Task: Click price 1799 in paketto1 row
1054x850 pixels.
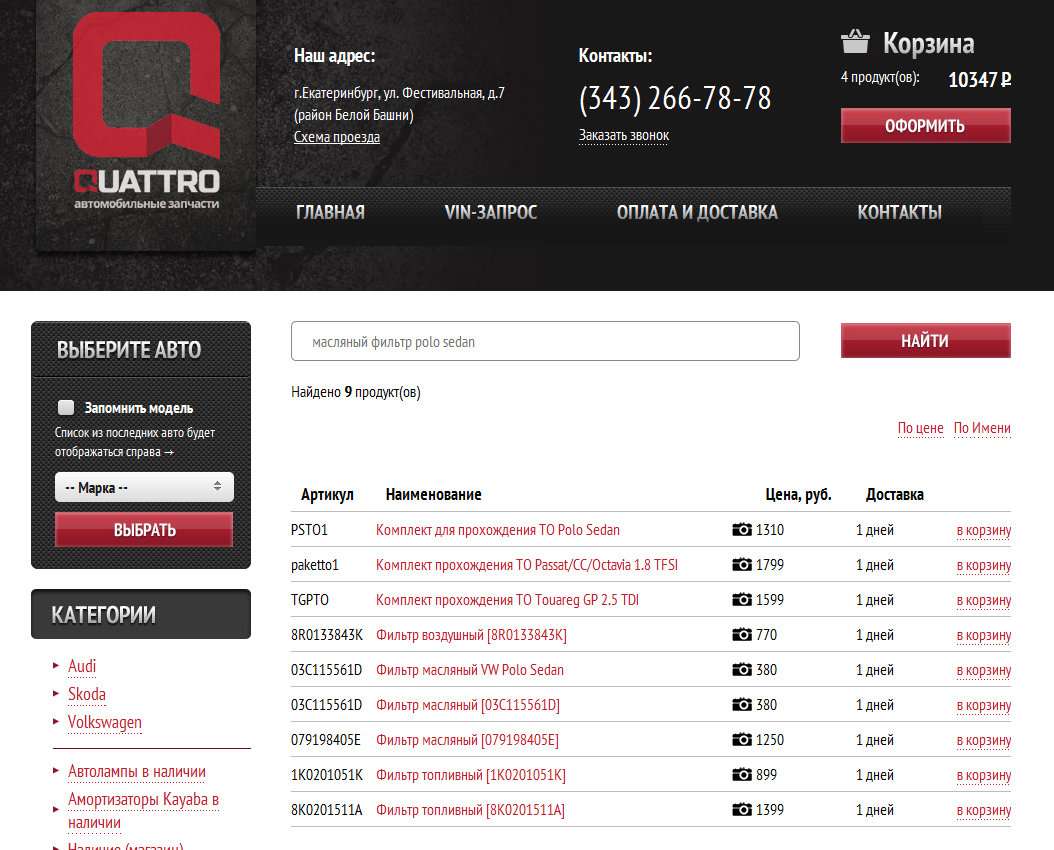Action: pos(770,564)
